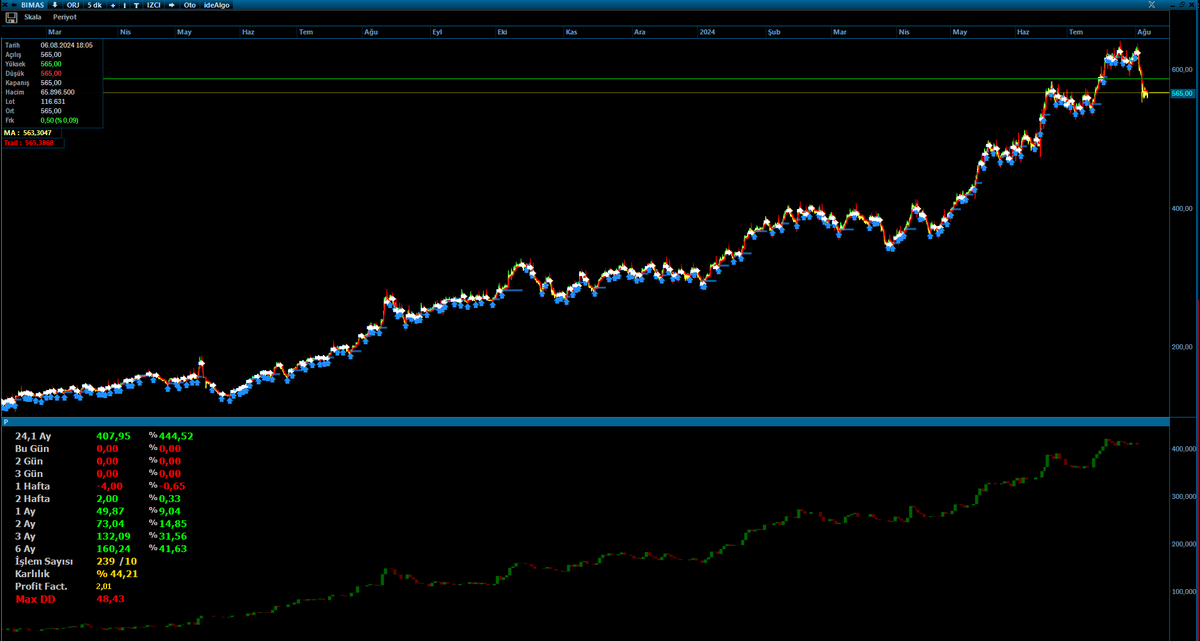This screenshot has height=641, width=1200.
Task: Click the Lot value 116.631
Action: (x=53, y=101)
